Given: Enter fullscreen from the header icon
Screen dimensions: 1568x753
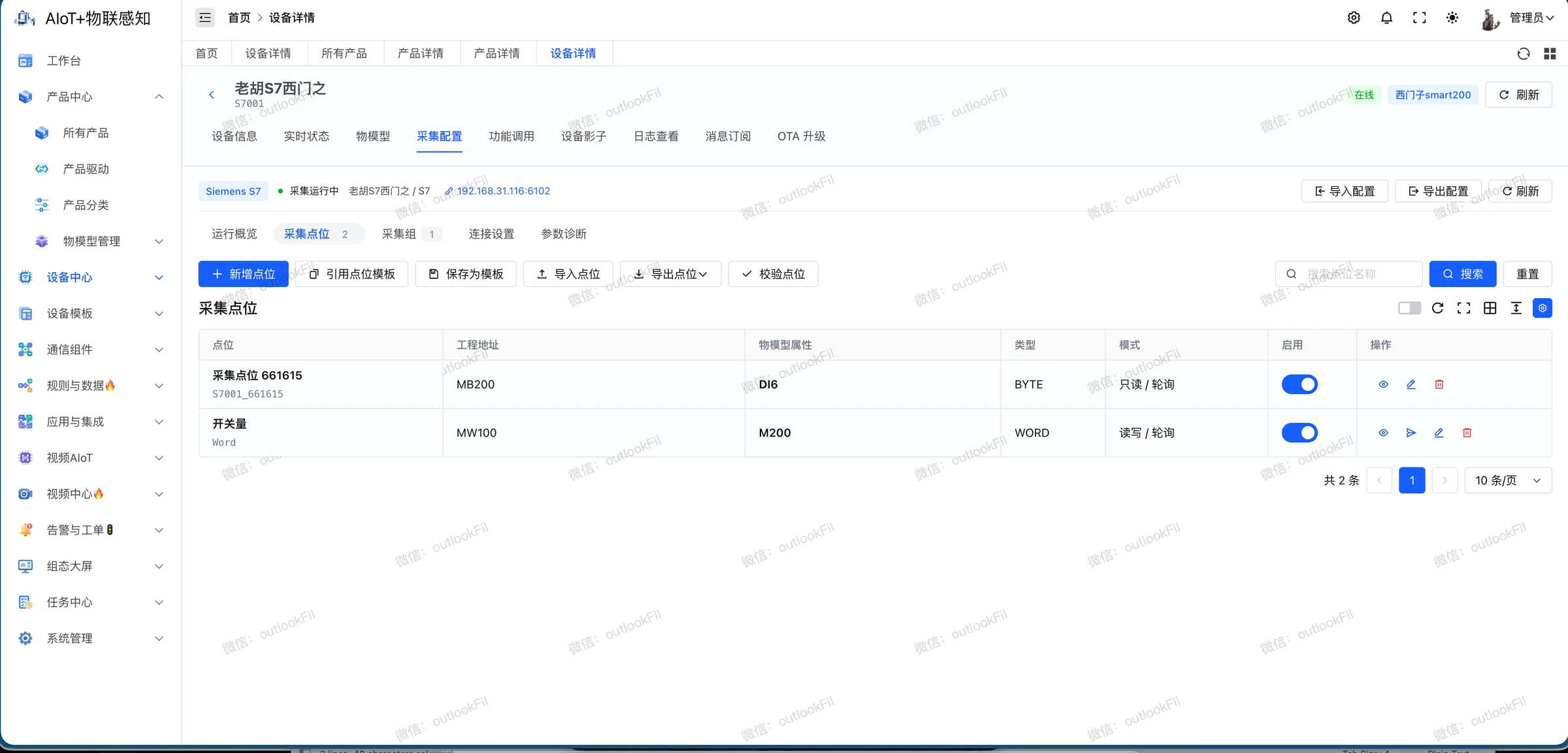Looking at the screenshot, I should (1419, 18).
